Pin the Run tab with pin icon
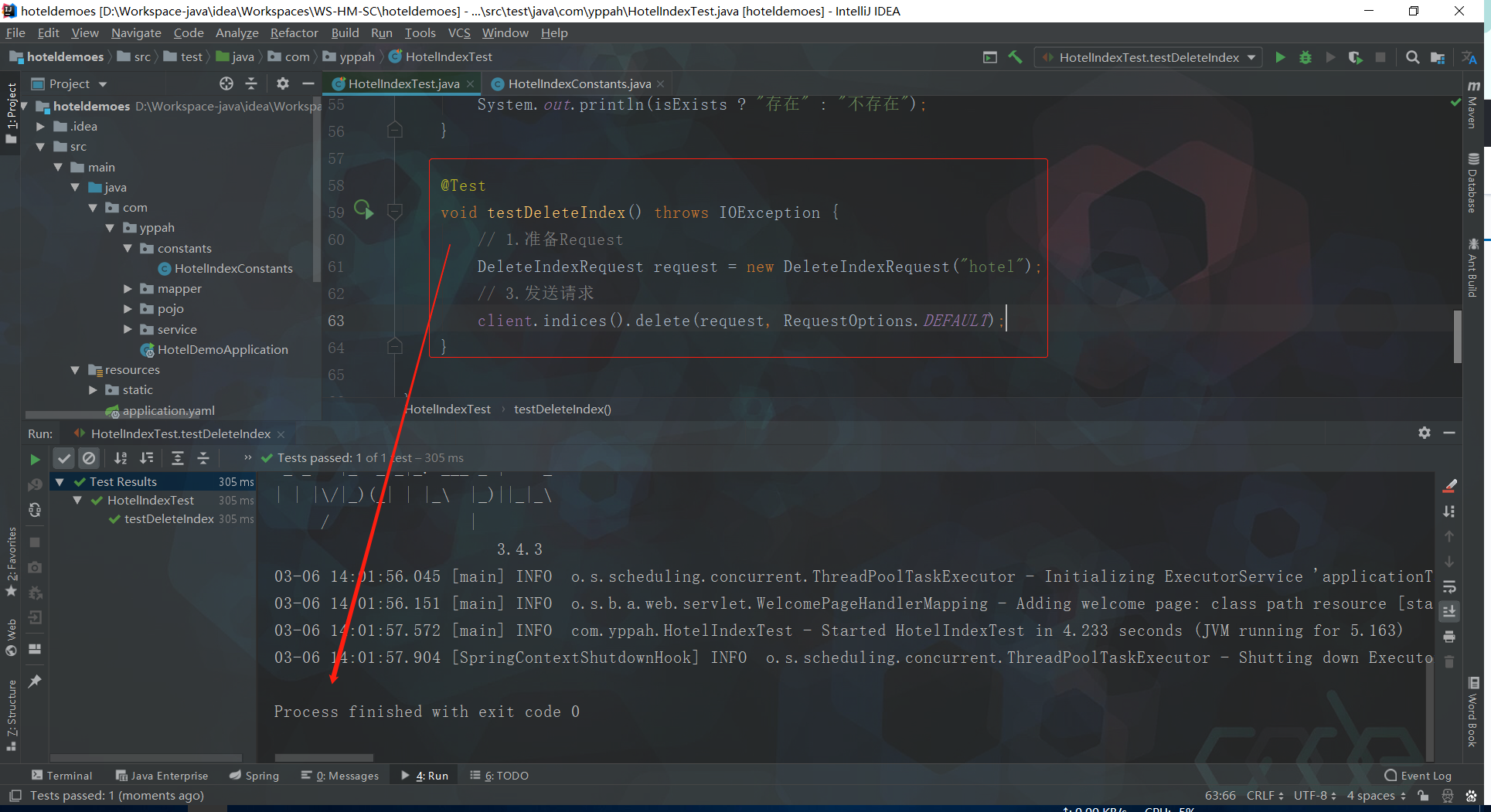 click(x=35, y=681)
